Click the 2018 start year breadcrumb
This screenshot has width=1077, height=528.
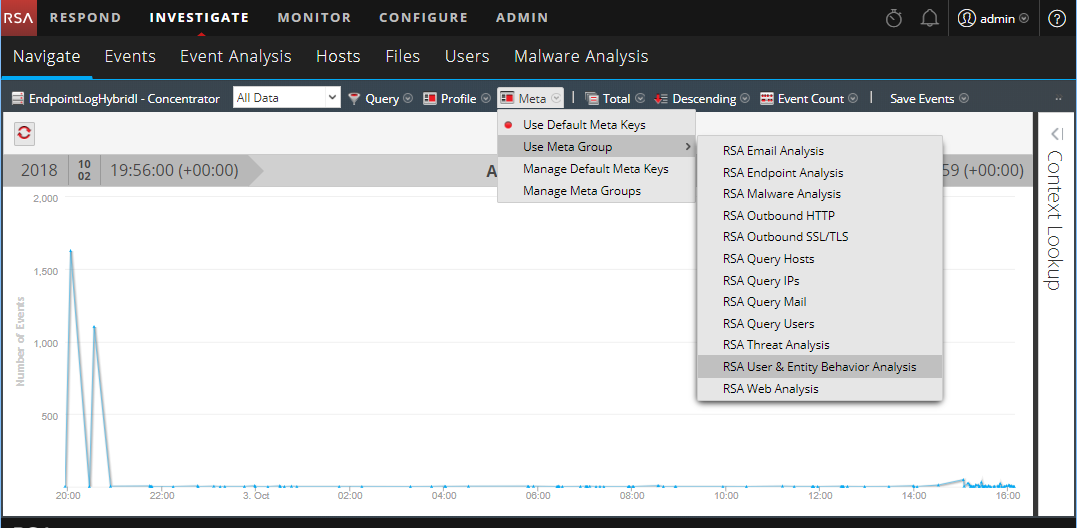pyautogui.click(x=39, y=170)
